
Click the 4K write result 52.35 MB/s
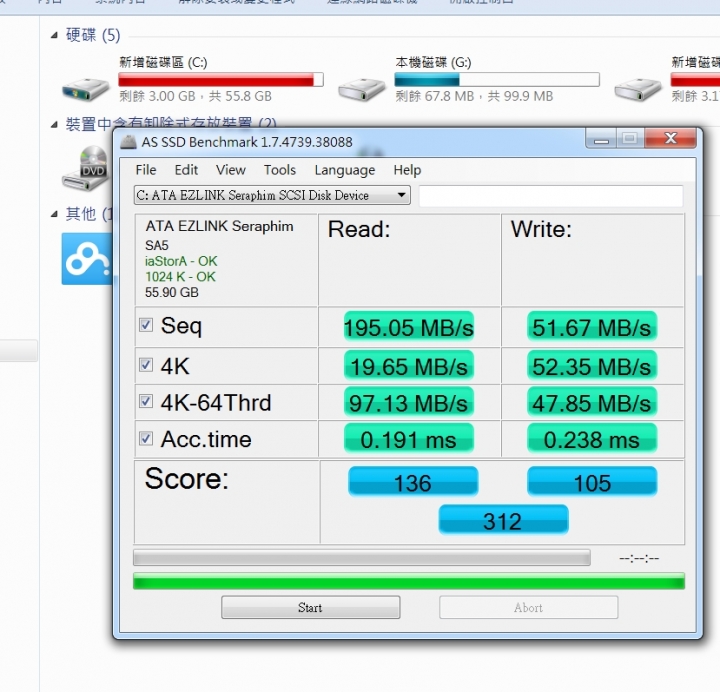click(591, 366)
